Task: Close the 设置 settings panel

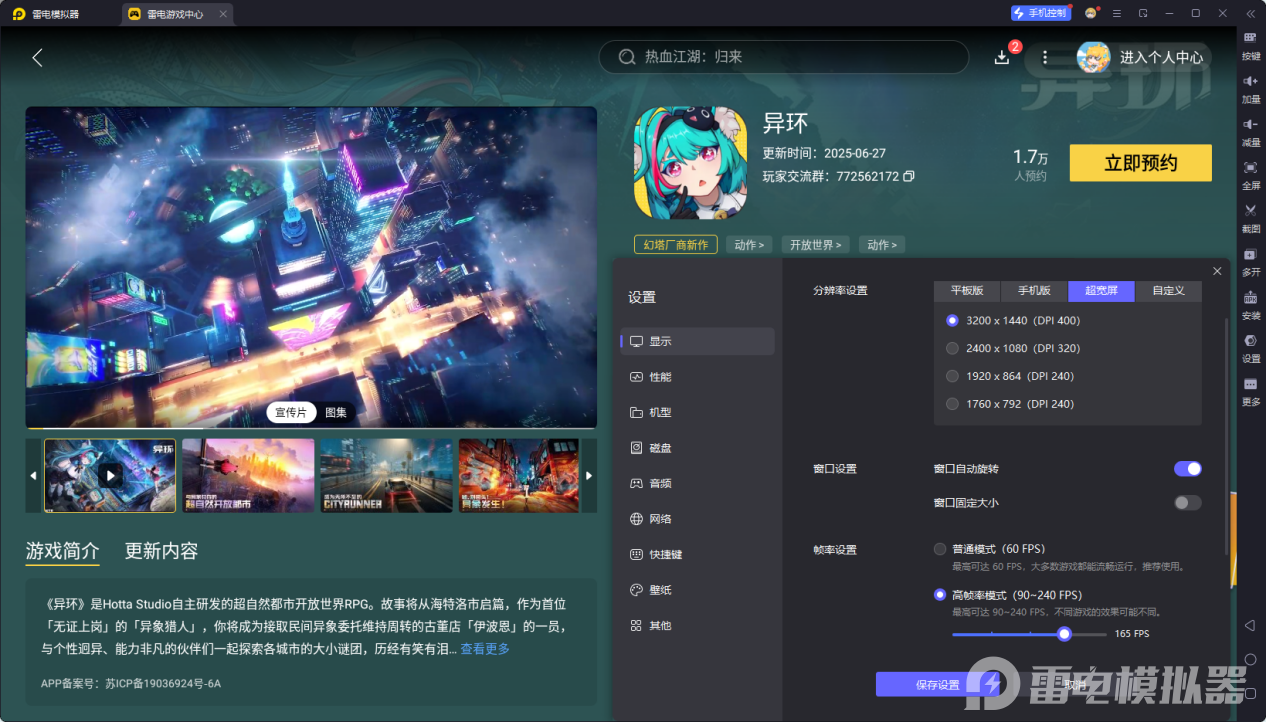Action: (1217, 271)
